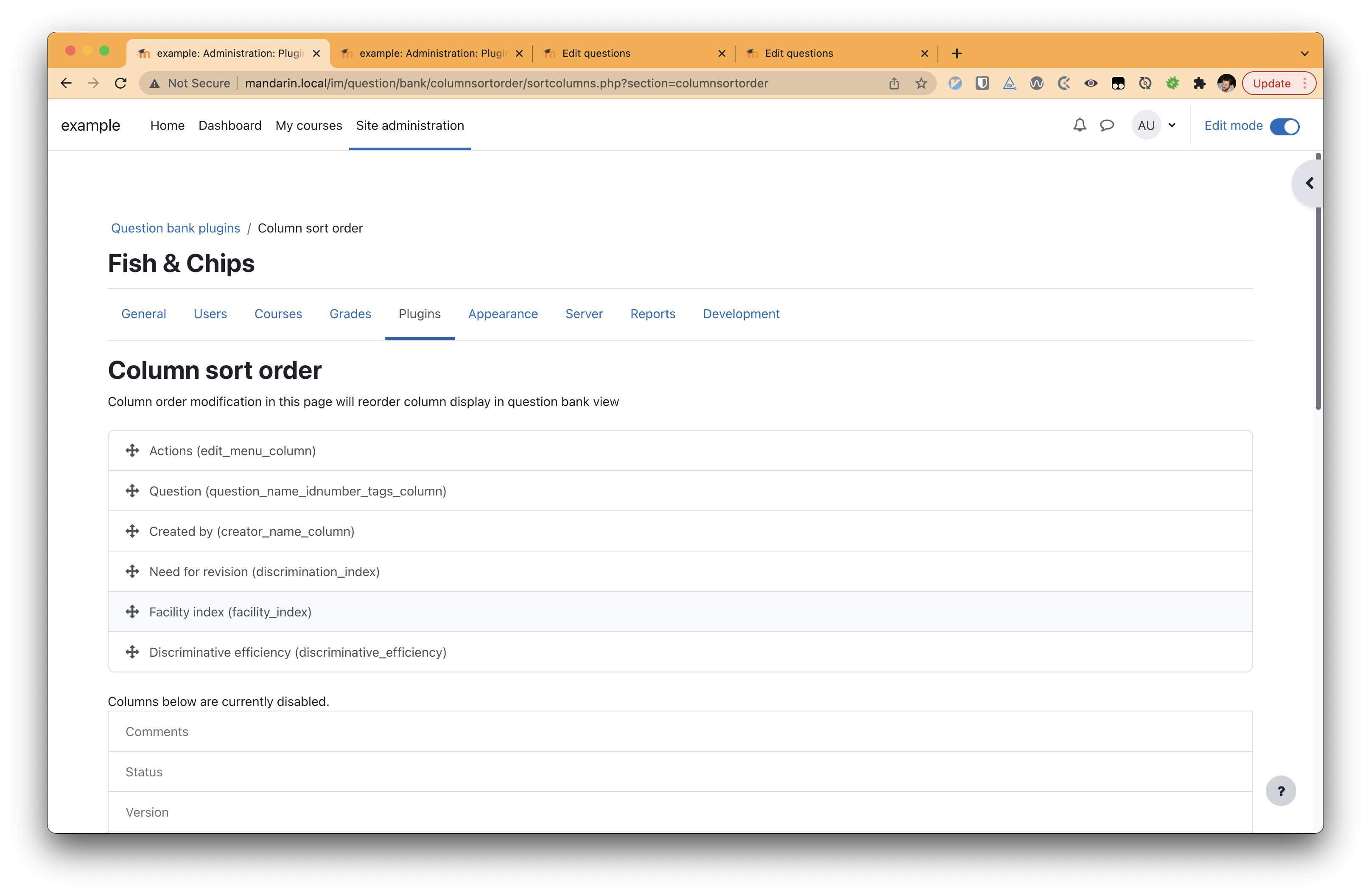The image size is (1371, 896).
Task: Open My courses in navigation
Action: point(308,125)
